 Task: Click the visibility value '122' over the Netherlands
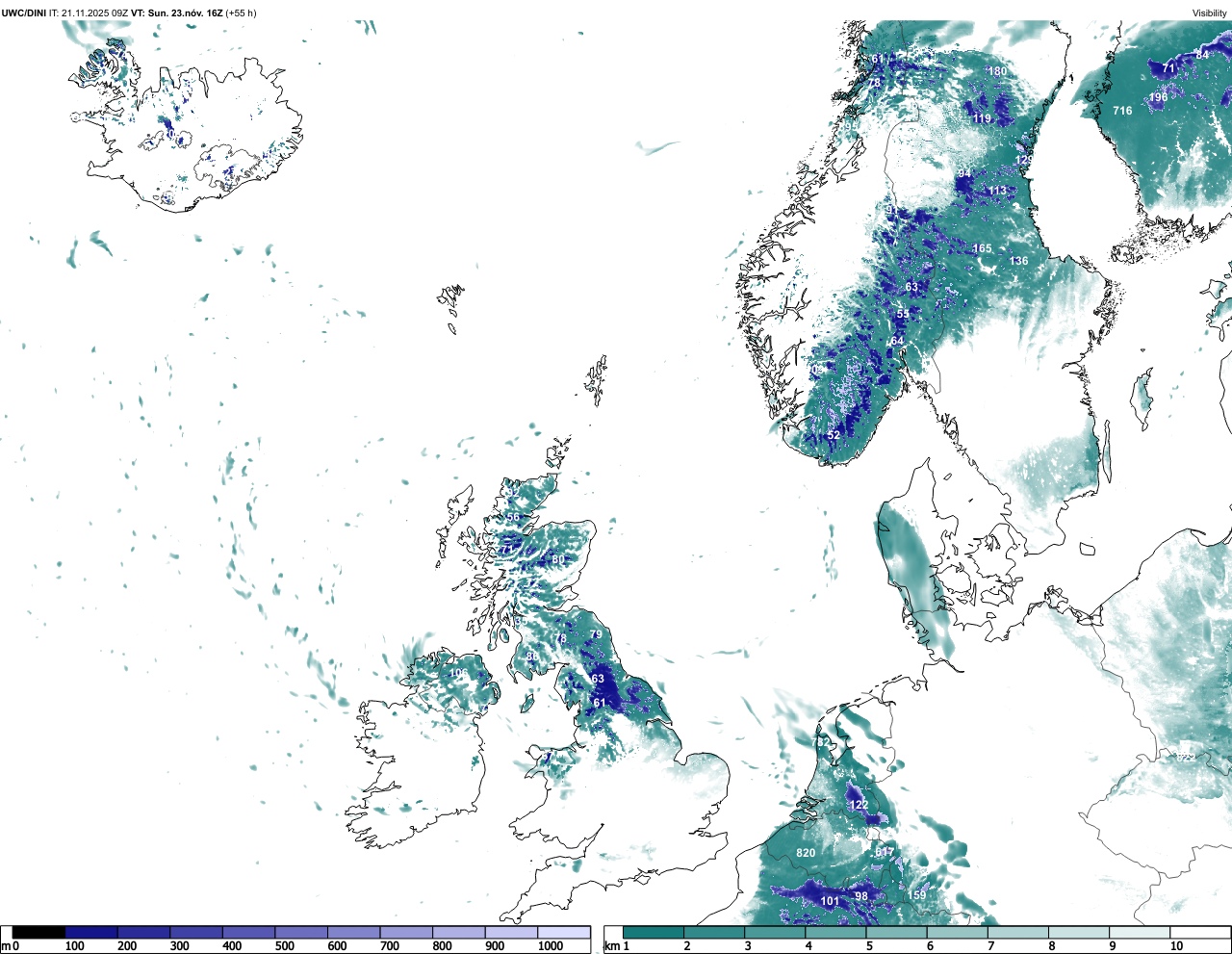tap(859, 805)
